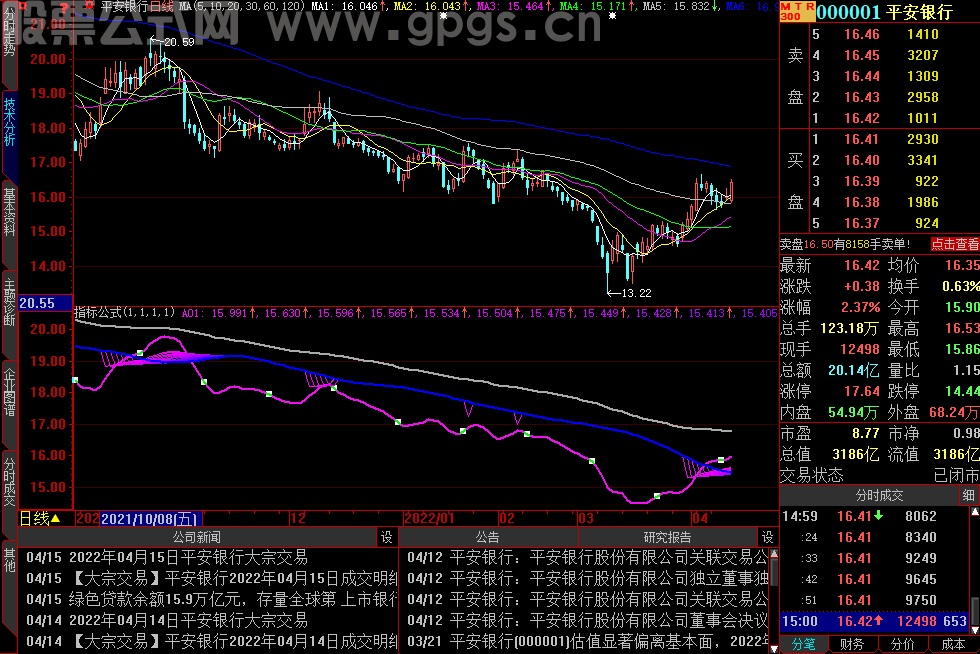
Task: Click the red square icon left of 平安银行
Action: tap(89, 6)
